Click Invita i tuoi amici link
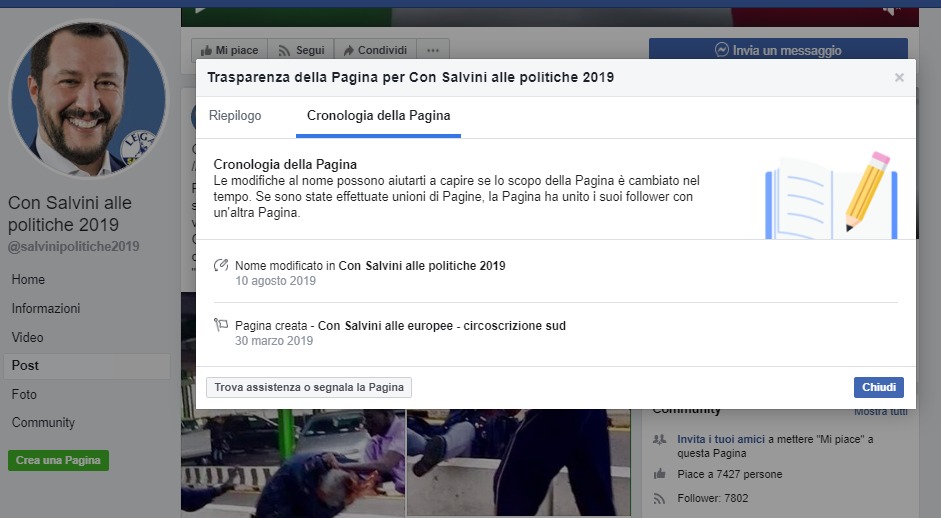 coord(721,439)
